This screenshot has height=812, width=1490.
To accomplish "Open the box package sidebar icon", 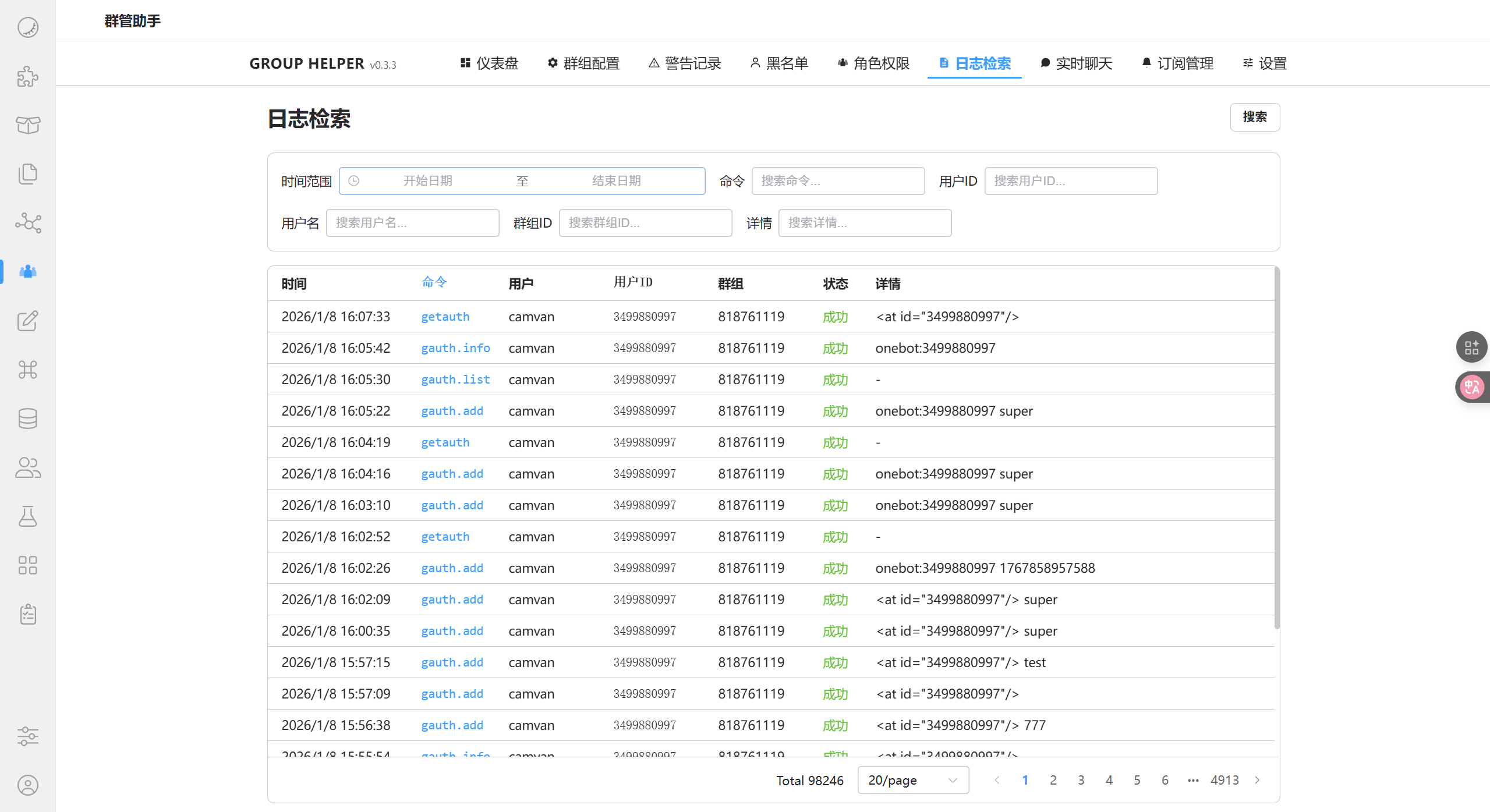I will (27, 125).
